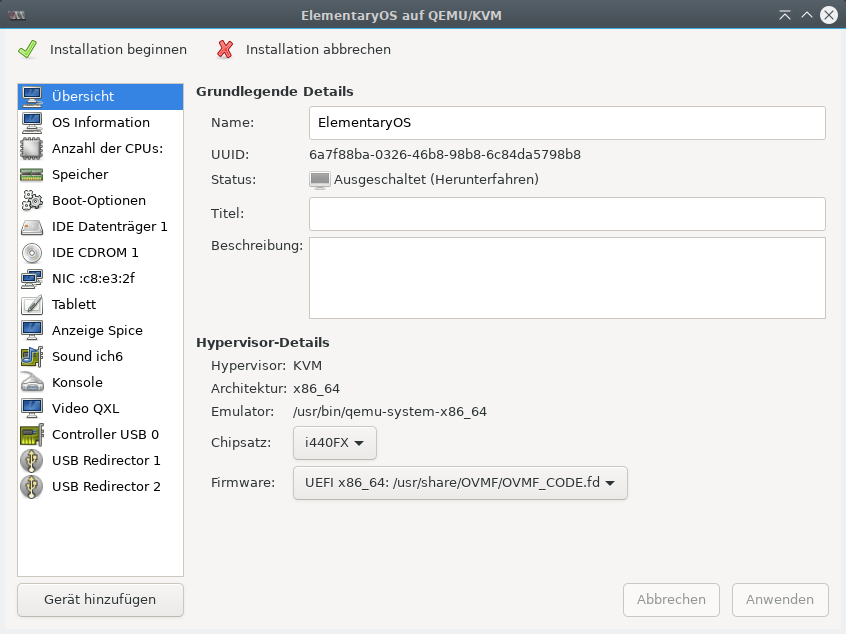
Task: Click the network icon for NIC :c8:e3:2f
Action: pyautogui.click(x=32, y=278)
